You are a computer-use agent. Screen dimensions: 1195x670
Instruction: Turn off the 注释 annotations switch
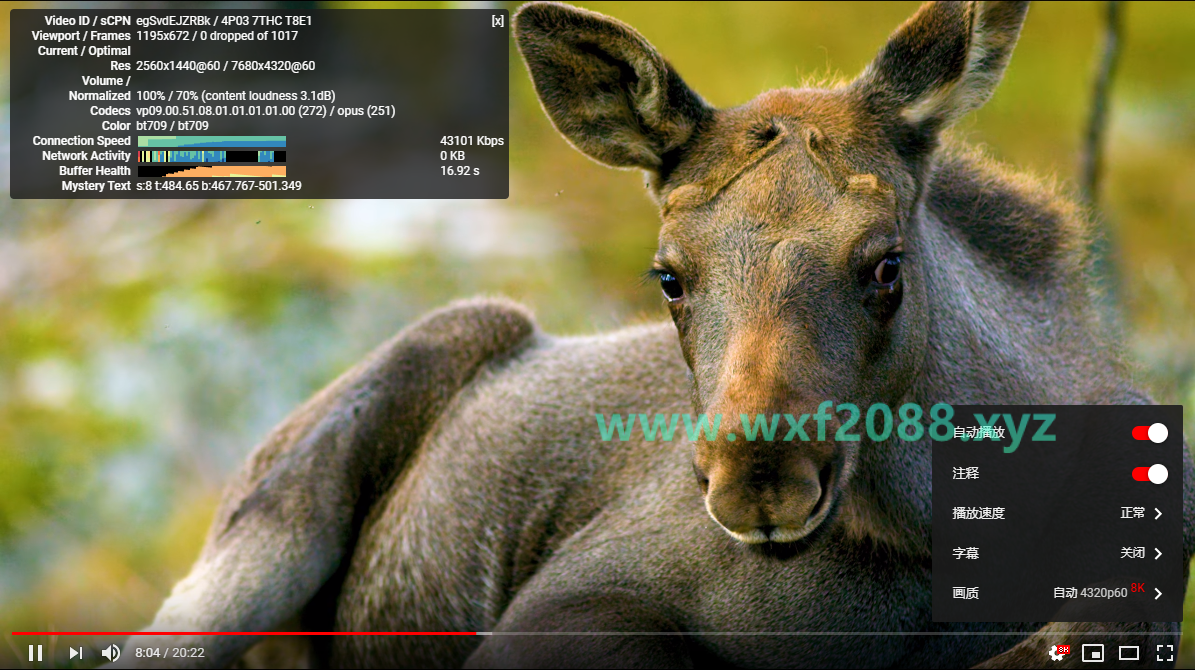pyautogui.click(x=1149, y=474)
